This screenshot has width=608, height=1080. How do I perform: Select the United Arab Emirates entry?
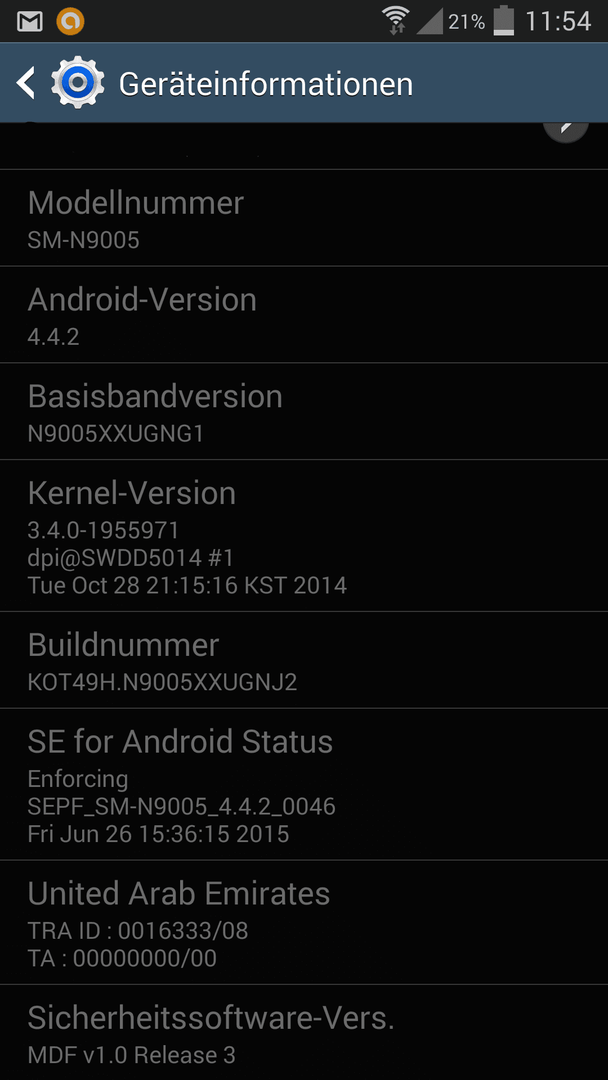click(x=304, y=922)
